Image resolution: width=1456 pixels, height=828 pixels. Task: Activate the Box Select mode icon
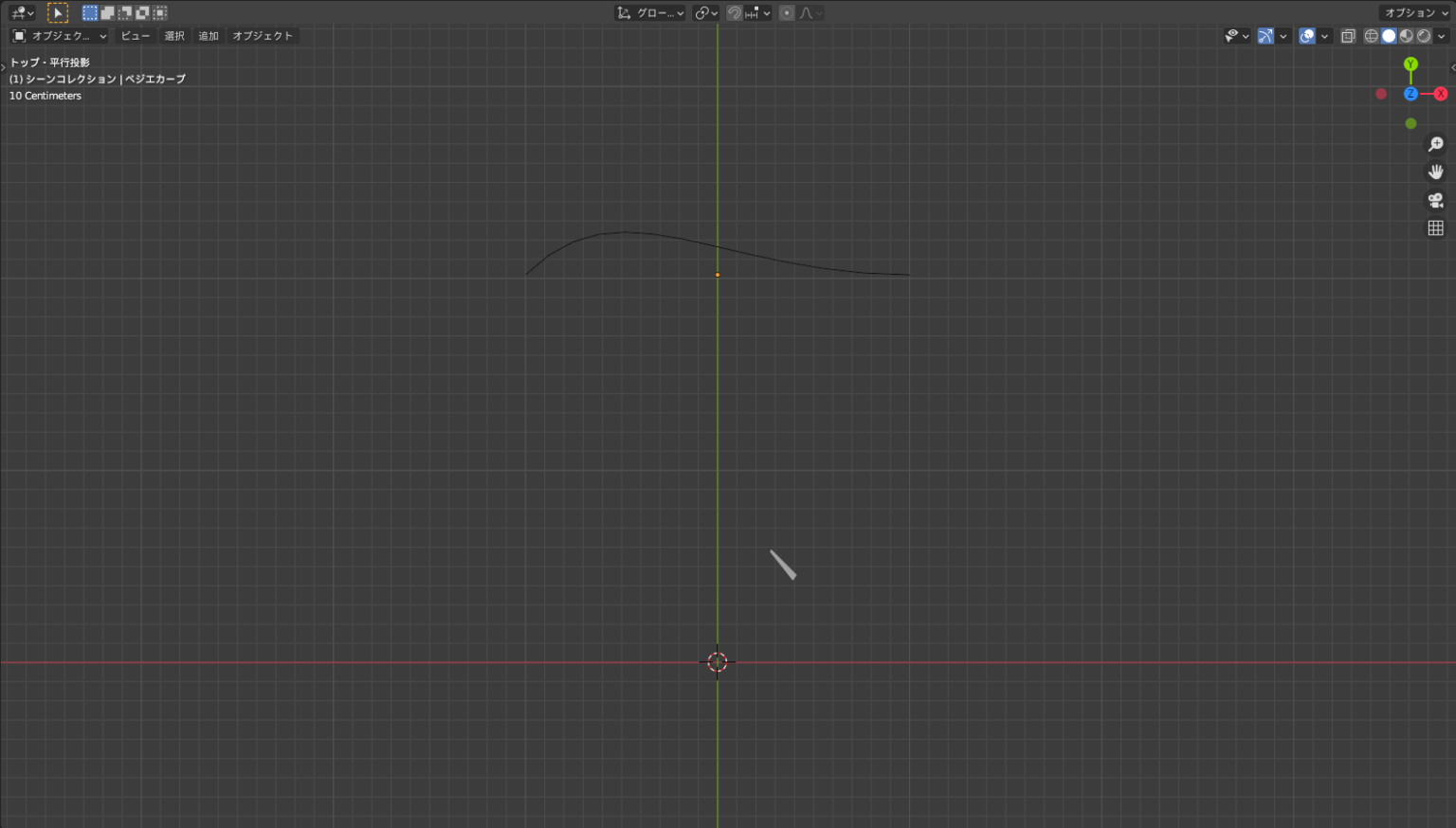tap(89, 12)
